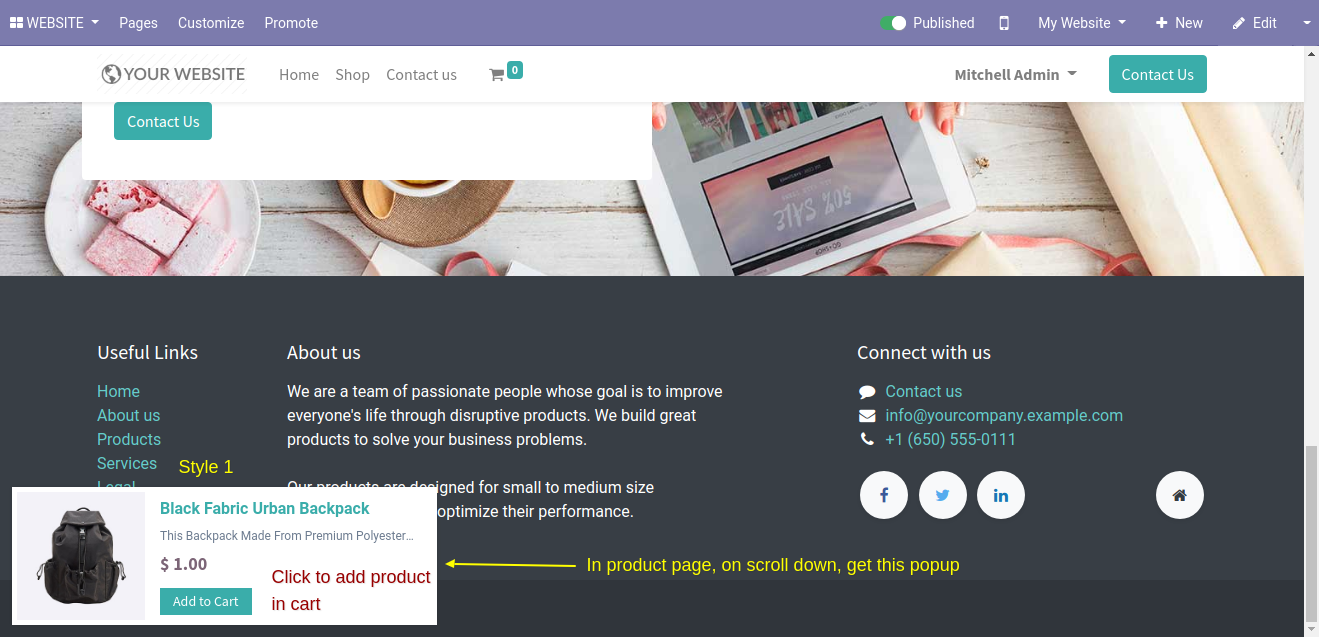The image size is (1319, 637).
Task: Open the Twitter social icon
Action: (943, 495)
